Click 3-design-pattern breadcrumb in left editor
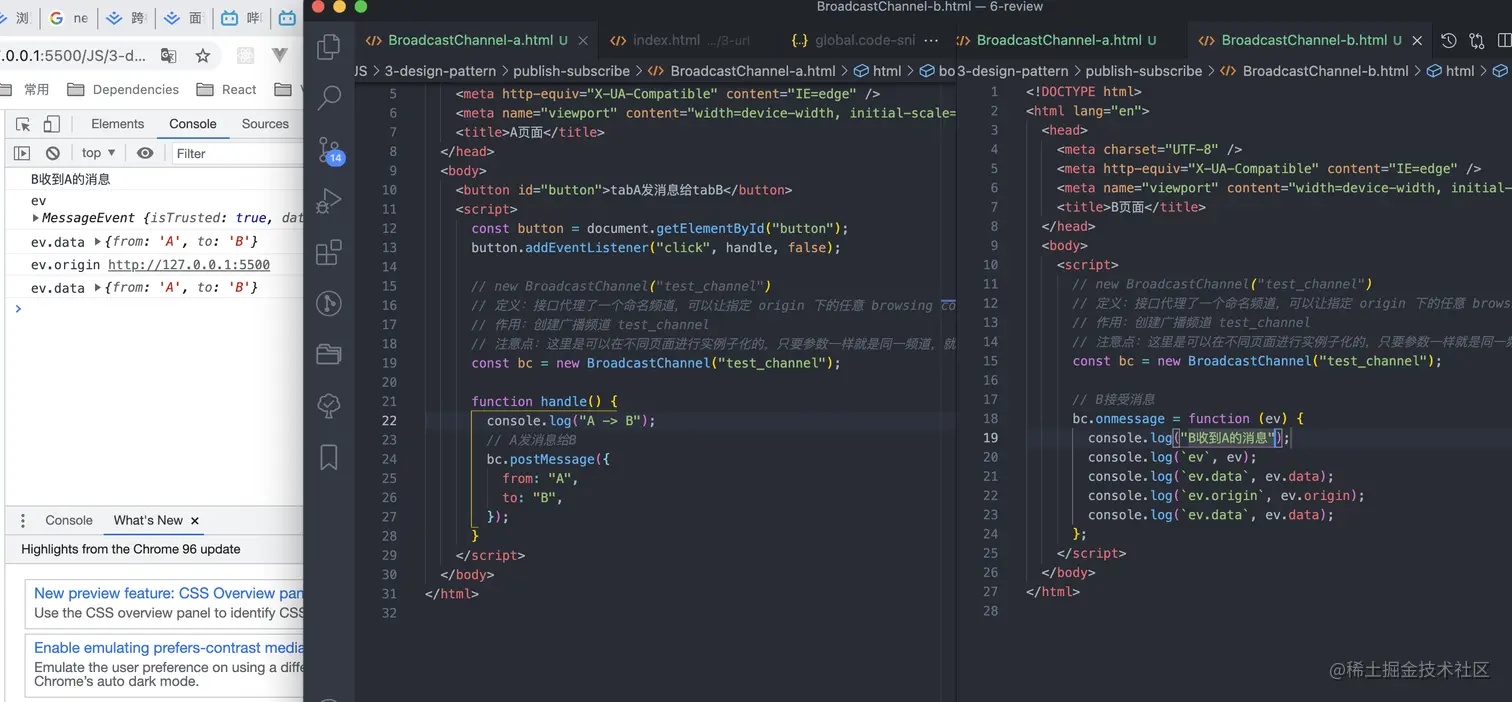Viewport: 1512px width, 702px height. pyautogui.click(x=440, y=71)
